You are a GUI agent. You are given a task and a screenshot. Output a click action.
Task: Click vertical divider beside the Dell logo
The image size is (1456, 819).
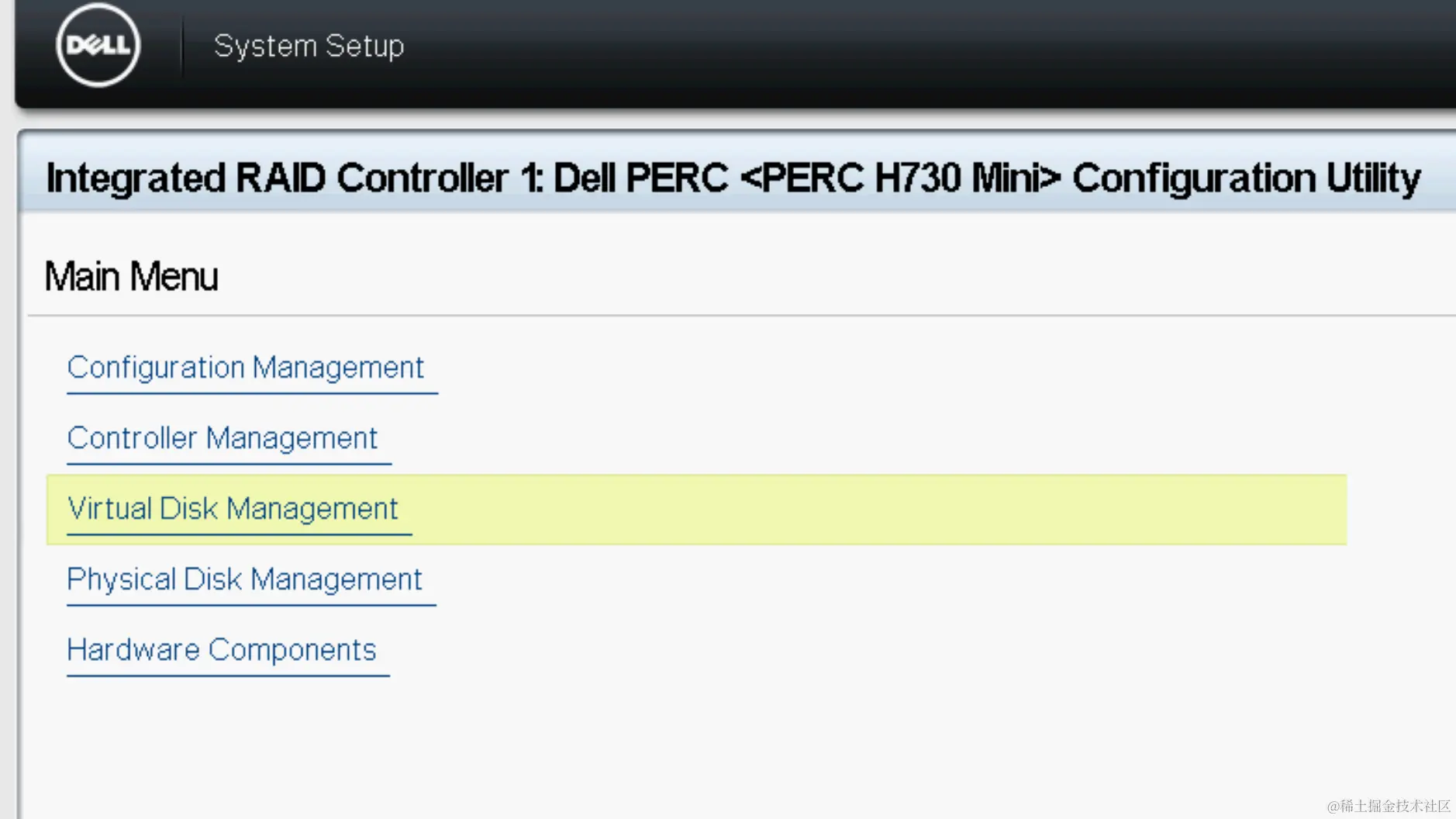click(182, 45)
